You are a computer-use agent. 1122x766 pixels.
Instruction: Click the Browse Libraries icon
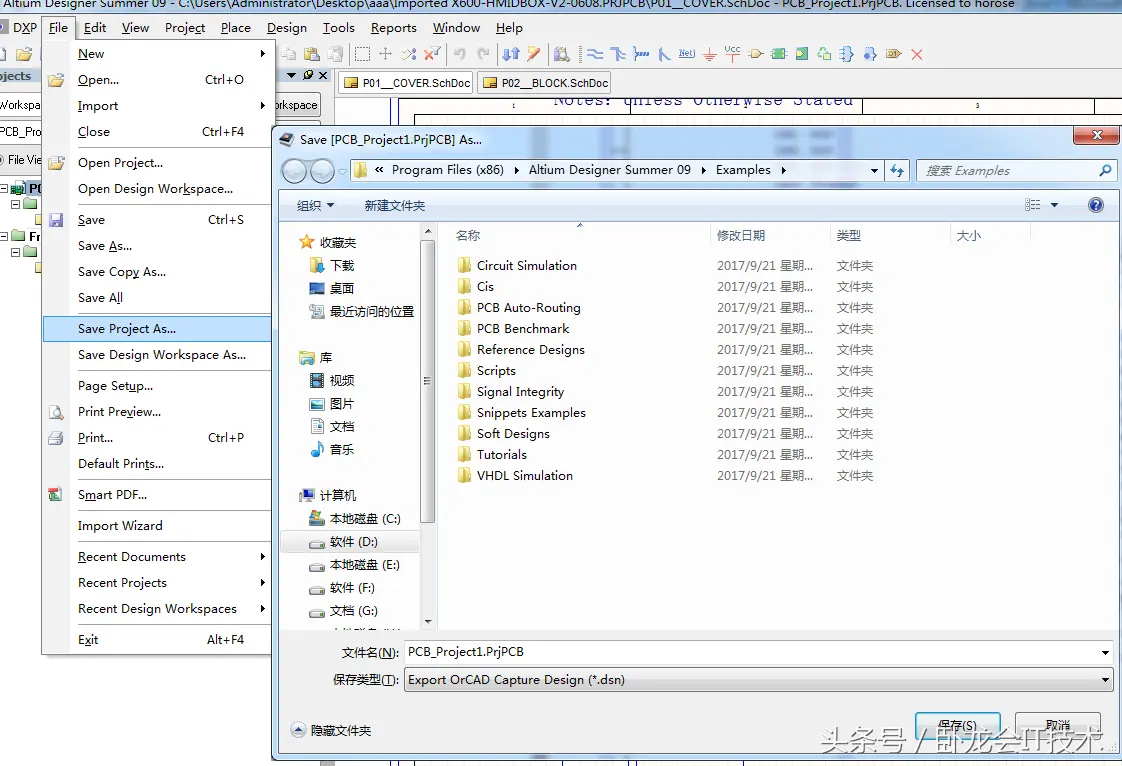coord(562,54)
